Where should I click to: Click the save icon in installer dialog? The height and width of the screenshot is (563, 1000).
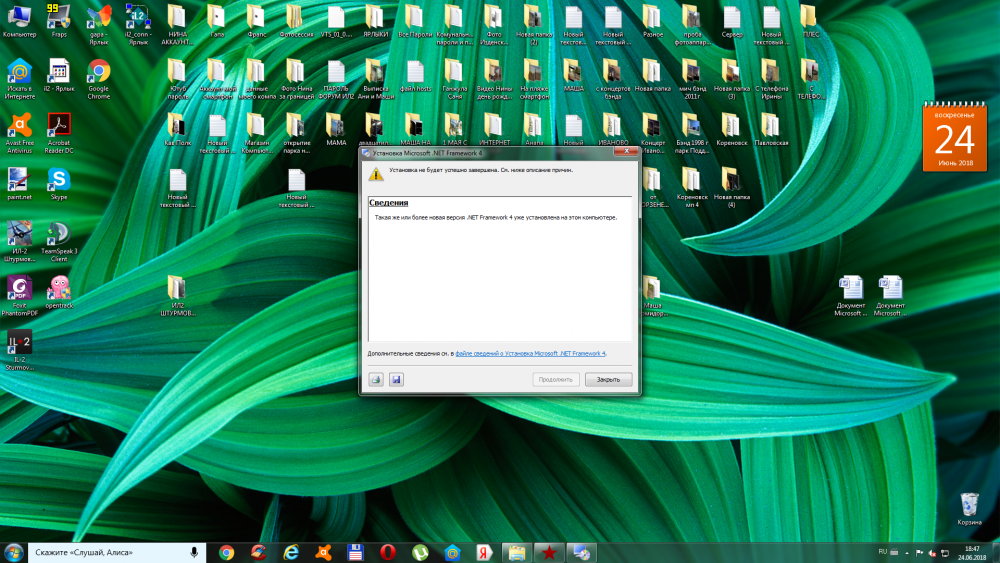pyautogui.click(x=396, y=380)
